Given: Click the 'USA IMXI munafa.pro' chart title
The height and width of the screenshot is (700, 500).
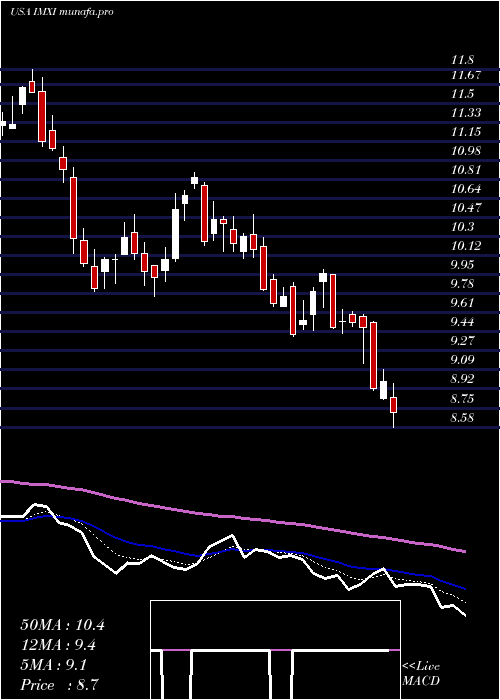Looking at the screenshot, I should tap(62, 12).
